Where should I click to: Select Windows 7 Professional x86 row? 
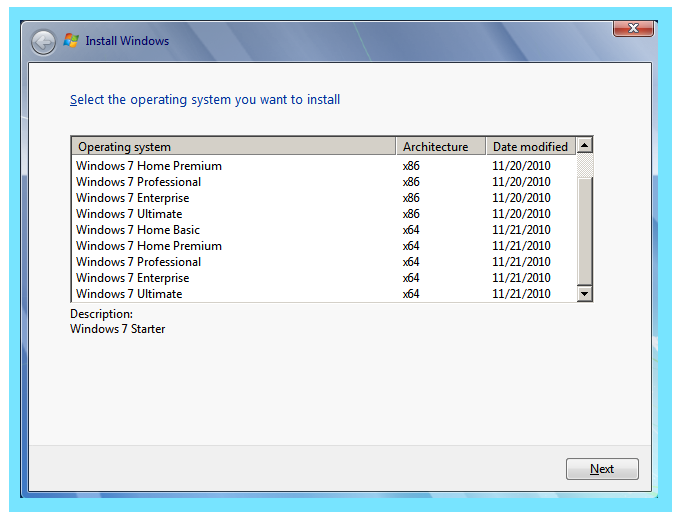[x=324, y=182]
